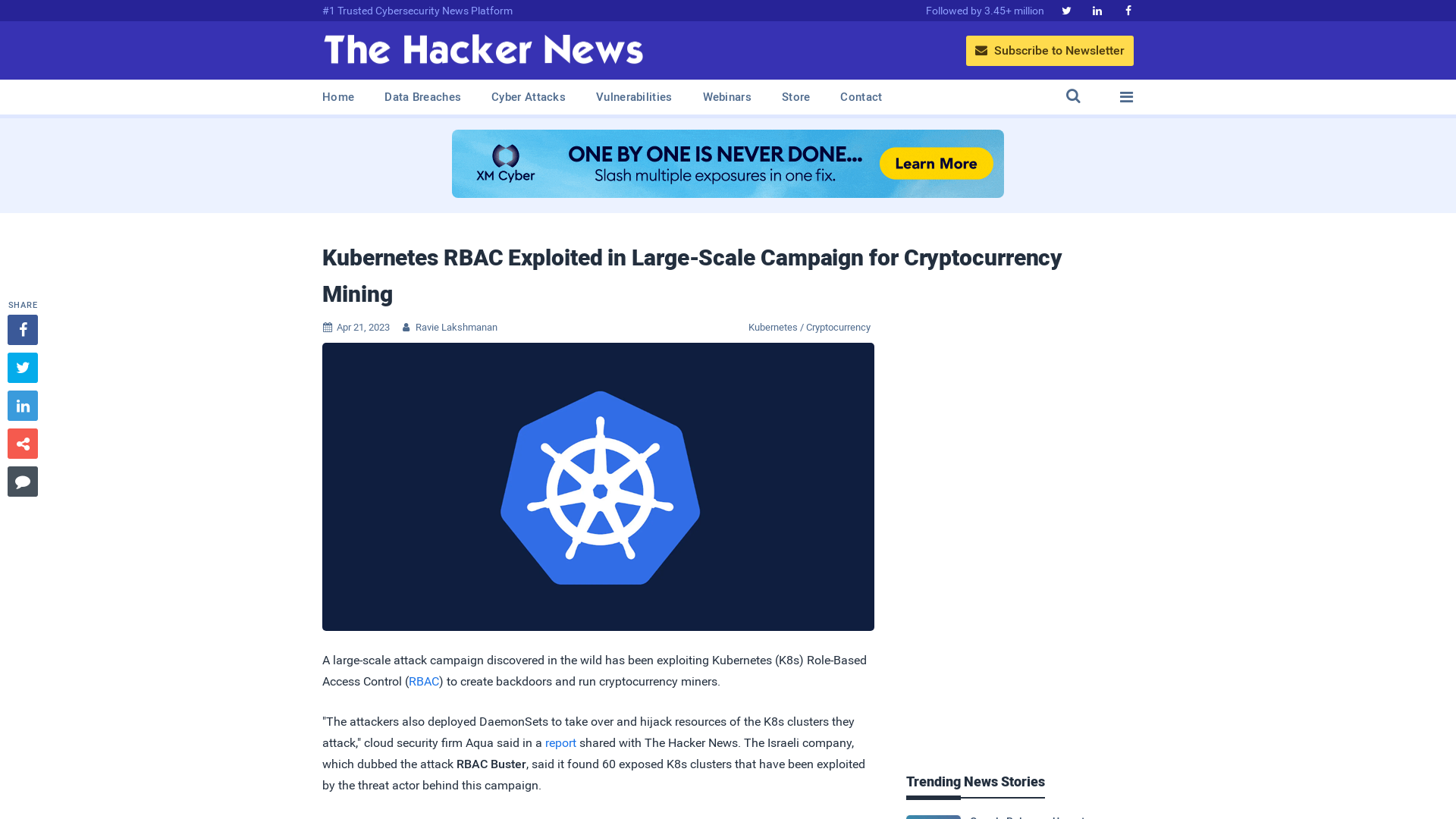Image resolution: width=1456 pixels, height=819 pixels.
Task: Click the search icon in navigation
Action: pos(1073,96)
